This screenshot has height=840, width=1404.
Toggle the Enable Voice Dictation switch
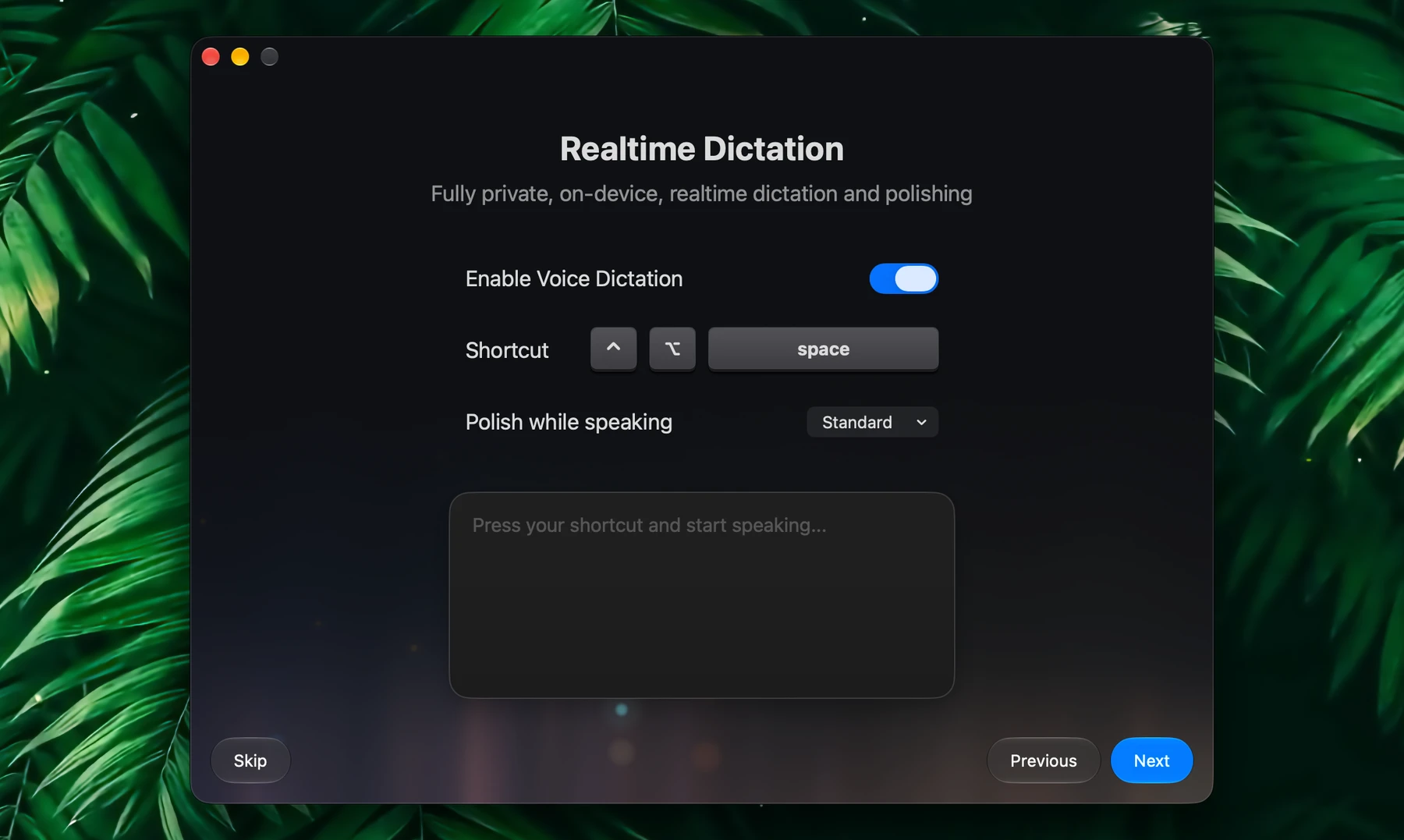[903, 278]
